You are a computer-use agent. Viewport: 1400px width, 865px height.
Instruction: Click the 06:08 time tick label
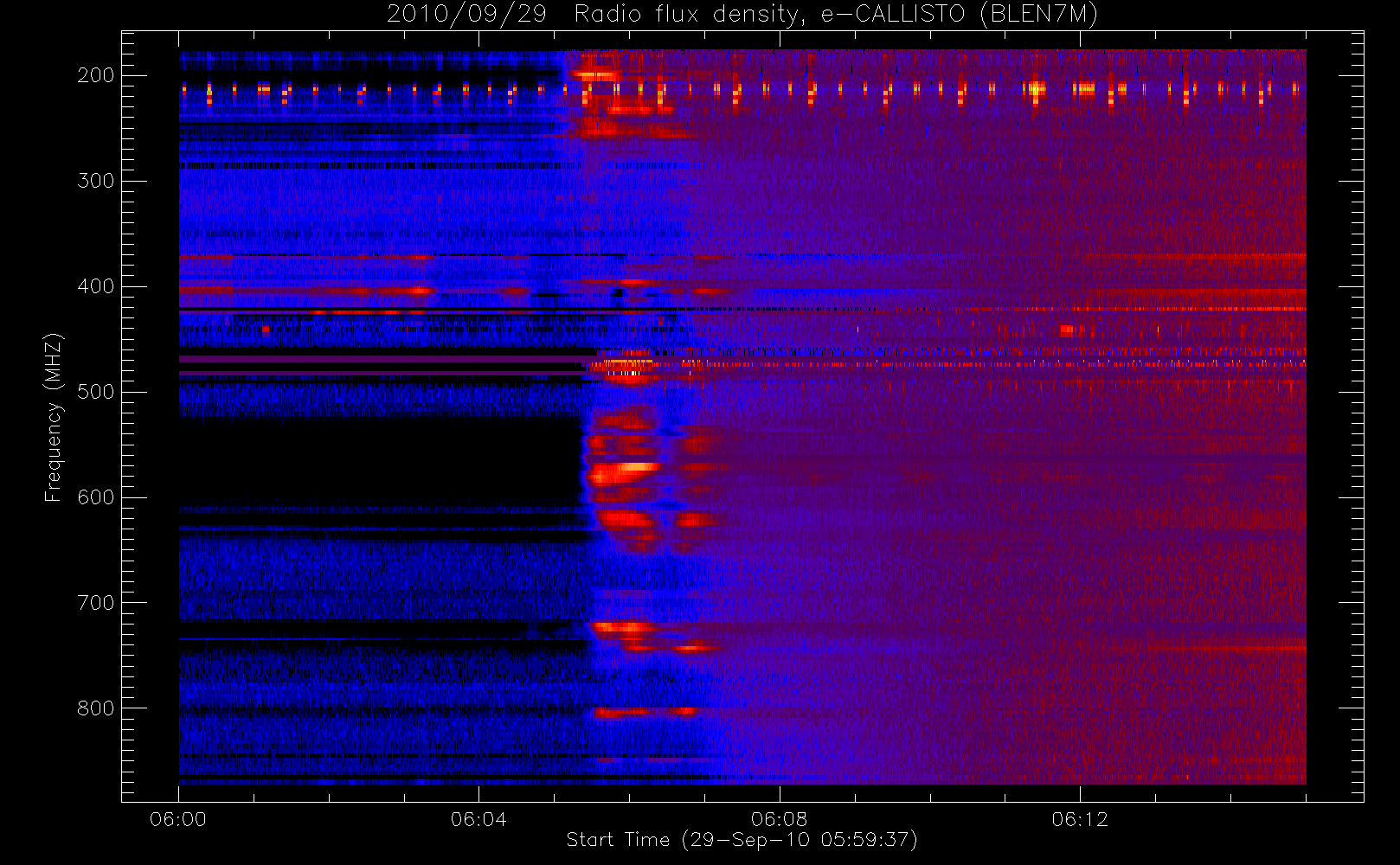click(779, 819)
